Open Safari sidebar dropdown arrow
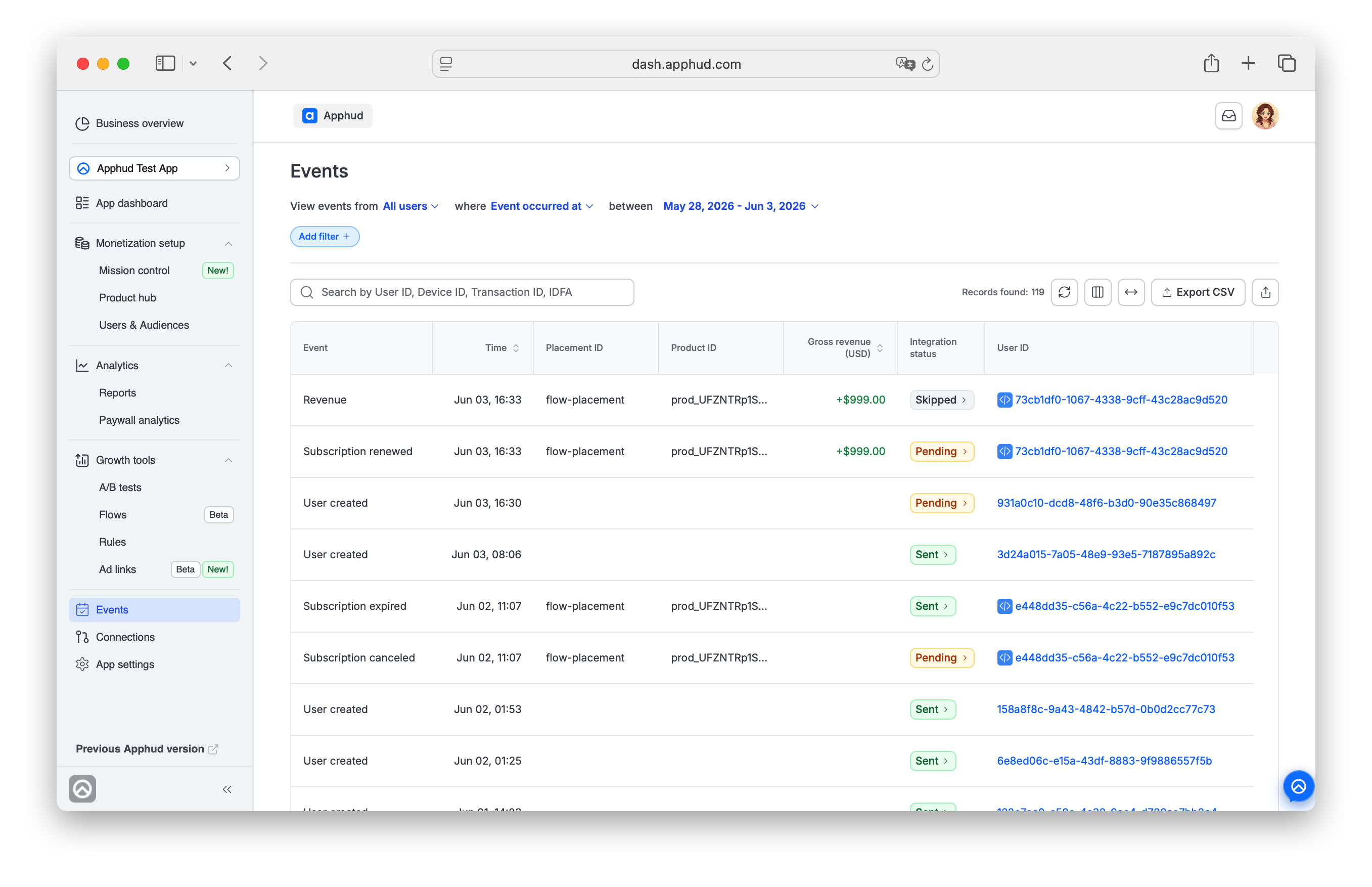1372x887 pixels. (x=193, y=63)
